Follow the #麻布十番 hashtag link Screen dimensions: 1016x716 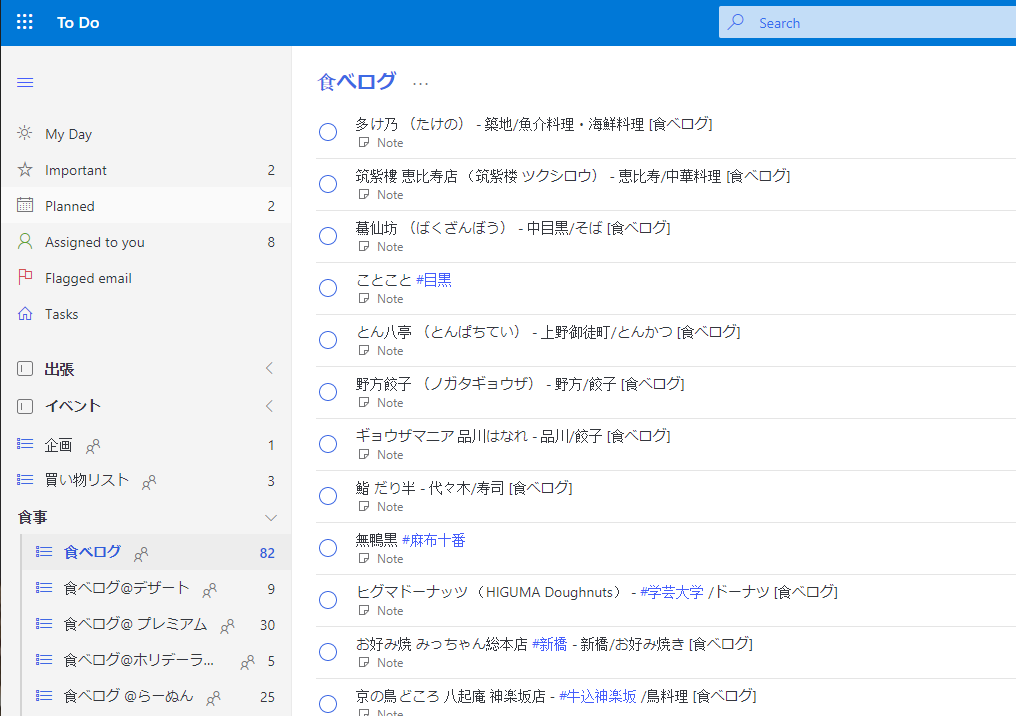pyautogui.click(x=433, y=540)
